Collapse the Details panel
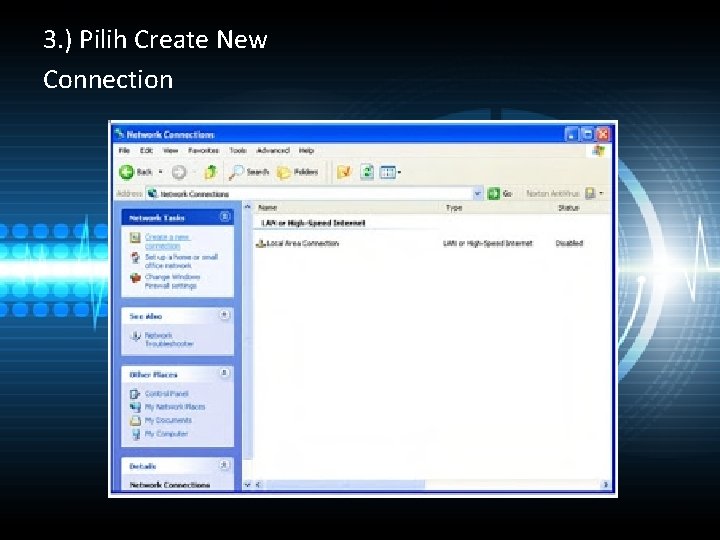Viewport: 720px width, 540px height. [x=225, y=465]
